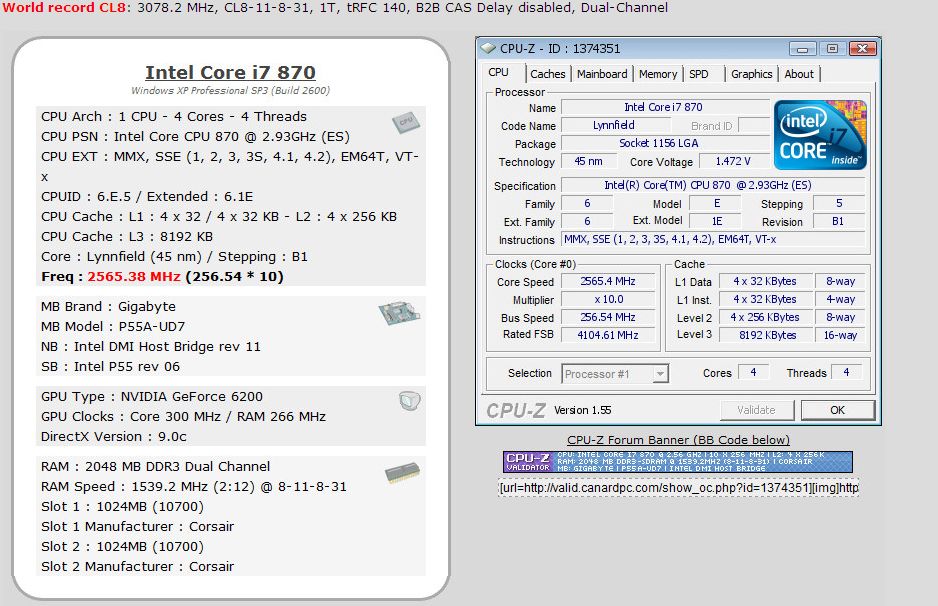Select the Graphics tab

751,74
